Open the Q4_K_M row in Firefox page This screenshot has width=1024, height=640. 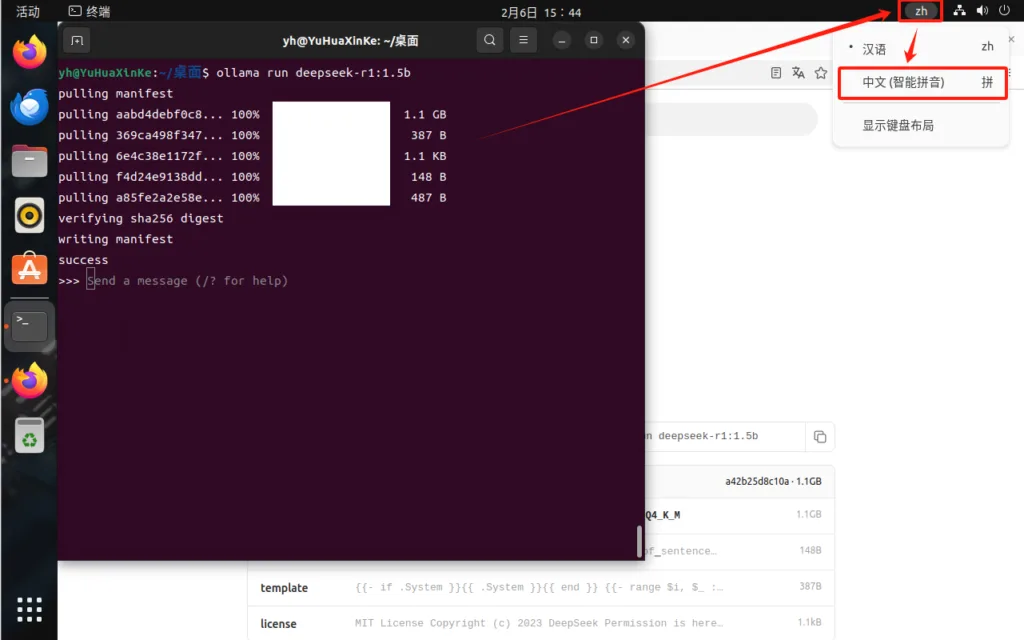[739, 515]
